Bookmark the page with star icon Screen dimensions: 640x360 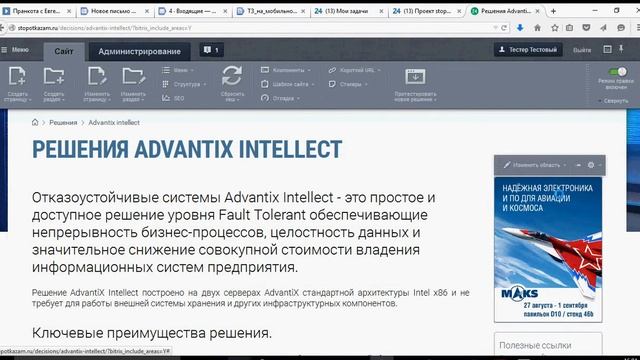(x=554, y=28)
